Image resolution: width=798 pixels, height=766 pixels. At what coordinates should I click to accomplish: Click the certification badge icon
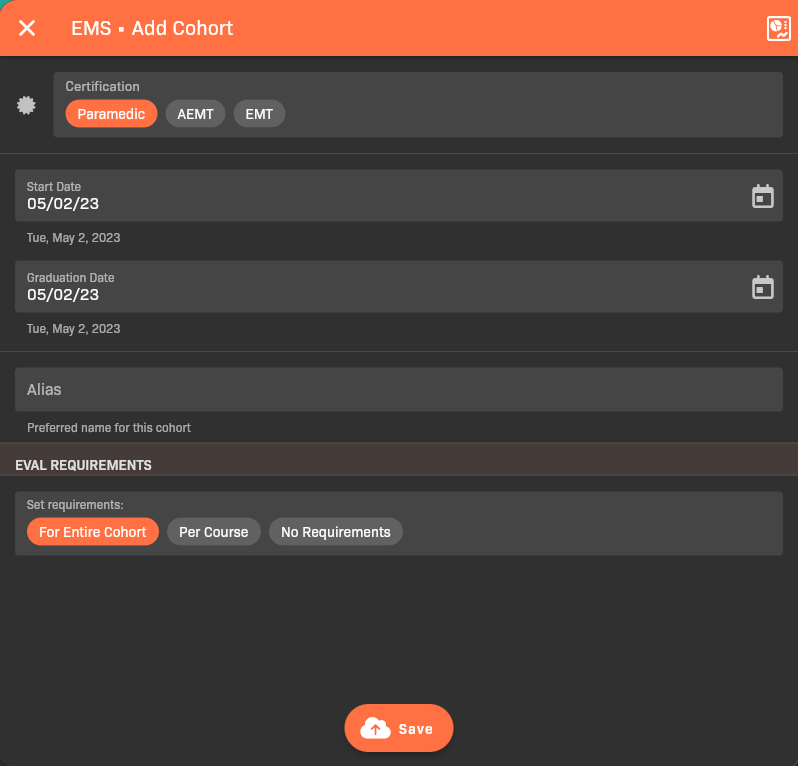(27, 105)
